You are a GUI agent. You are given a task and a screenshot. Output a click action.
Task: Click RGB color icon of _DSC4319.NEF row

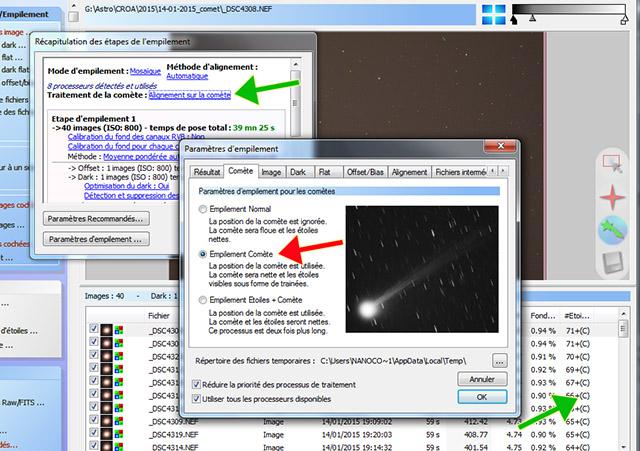[119, 435]
